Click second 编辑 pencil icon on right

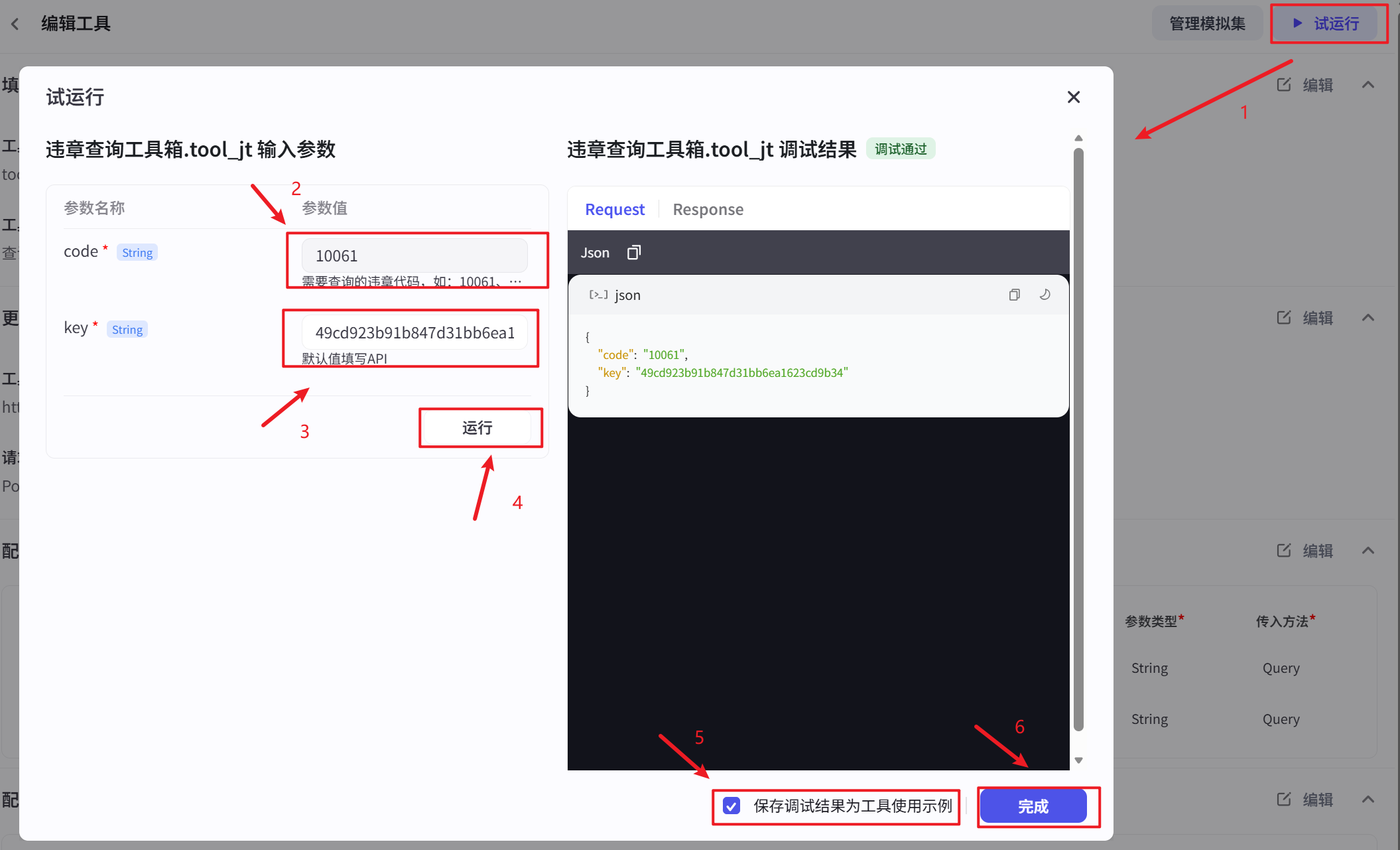coord(1284,318)
